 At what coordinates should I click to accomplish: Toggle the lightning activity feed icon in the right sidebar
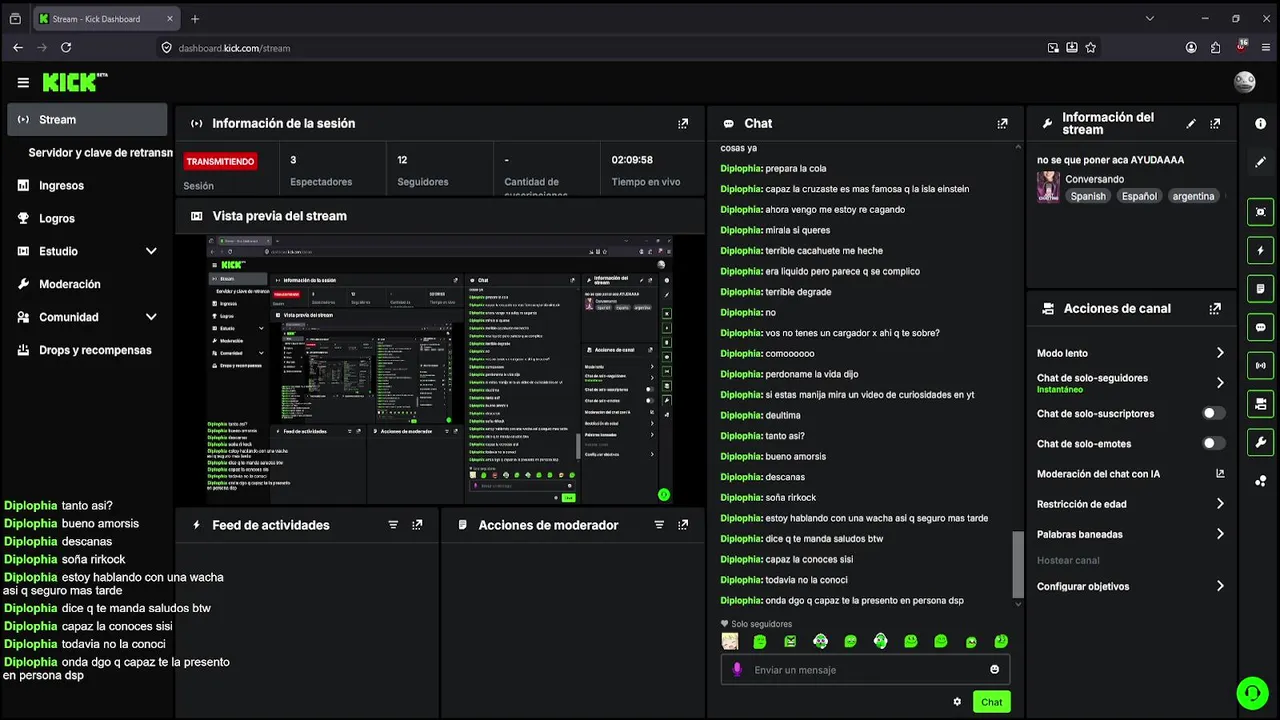[x=1260, y=250]
